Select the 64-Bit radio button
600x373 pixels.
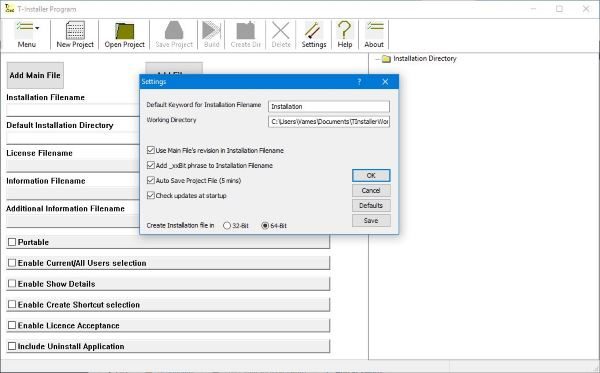(x=265, y=226)
